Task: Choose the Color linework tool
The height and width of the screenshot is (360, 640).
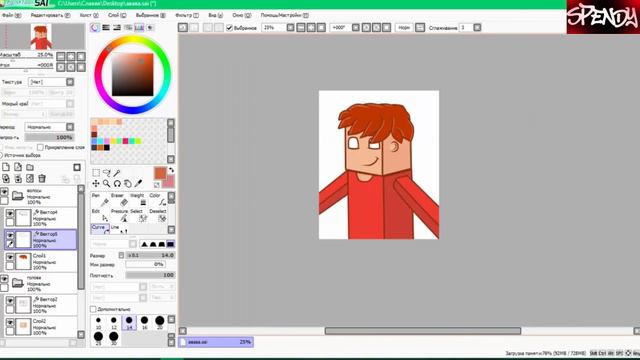Action: pyautogui.click(x=158, y=200)
